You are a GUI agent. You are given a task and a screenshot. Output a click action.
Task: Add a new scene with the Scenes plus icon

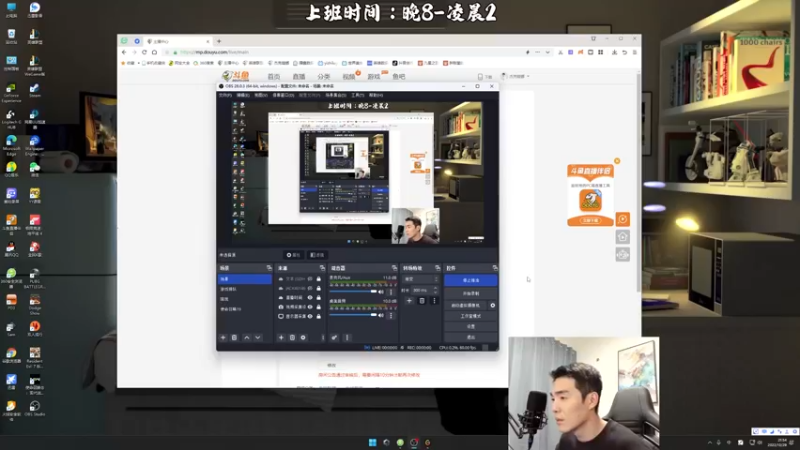(223, 338)
